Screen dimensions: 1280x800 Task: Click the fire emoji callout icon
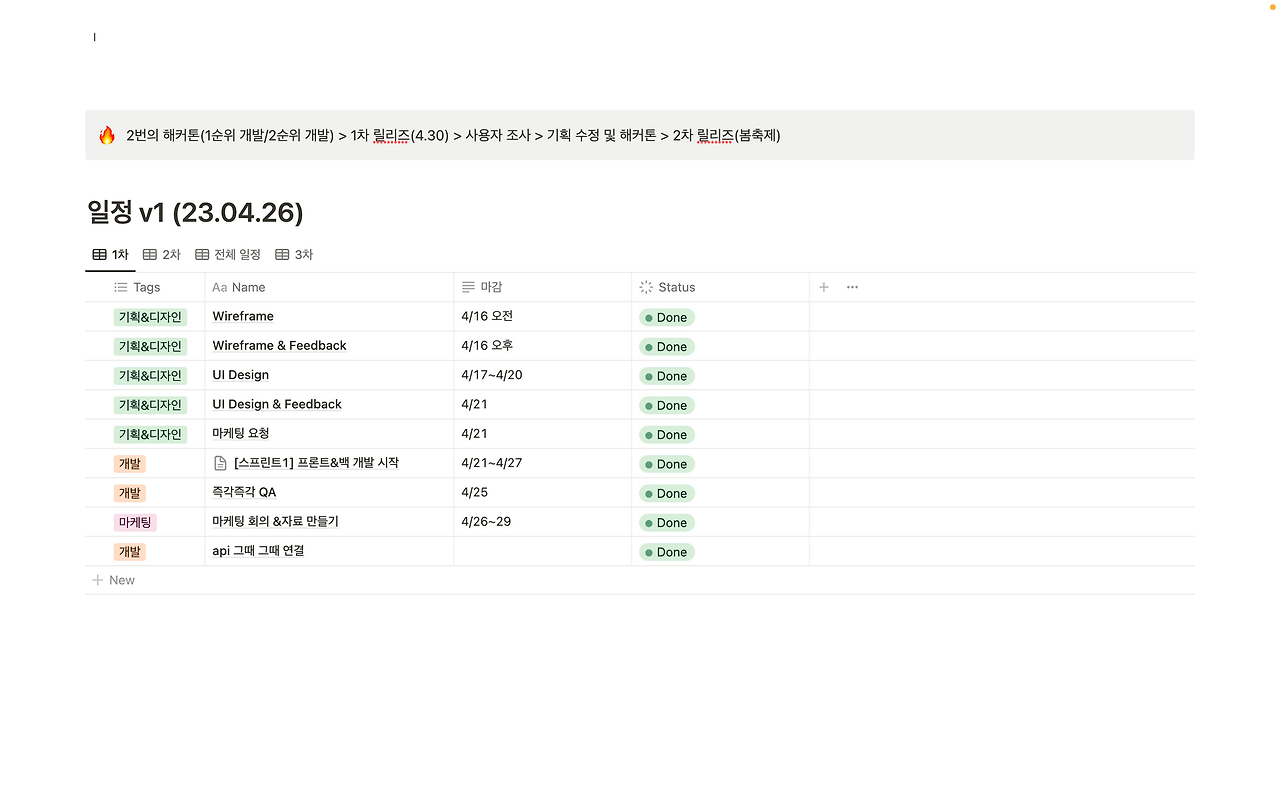coord(107,135)
